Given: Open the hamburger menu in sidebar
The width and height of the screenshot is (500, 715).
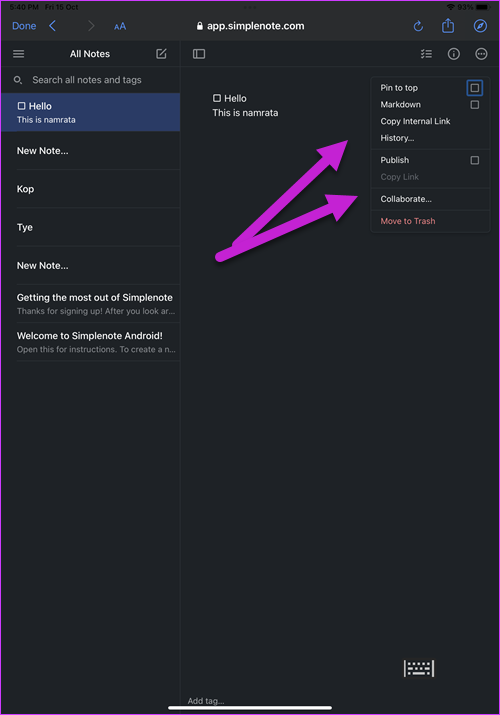Looking at the screenshot, I should [19, 54].
